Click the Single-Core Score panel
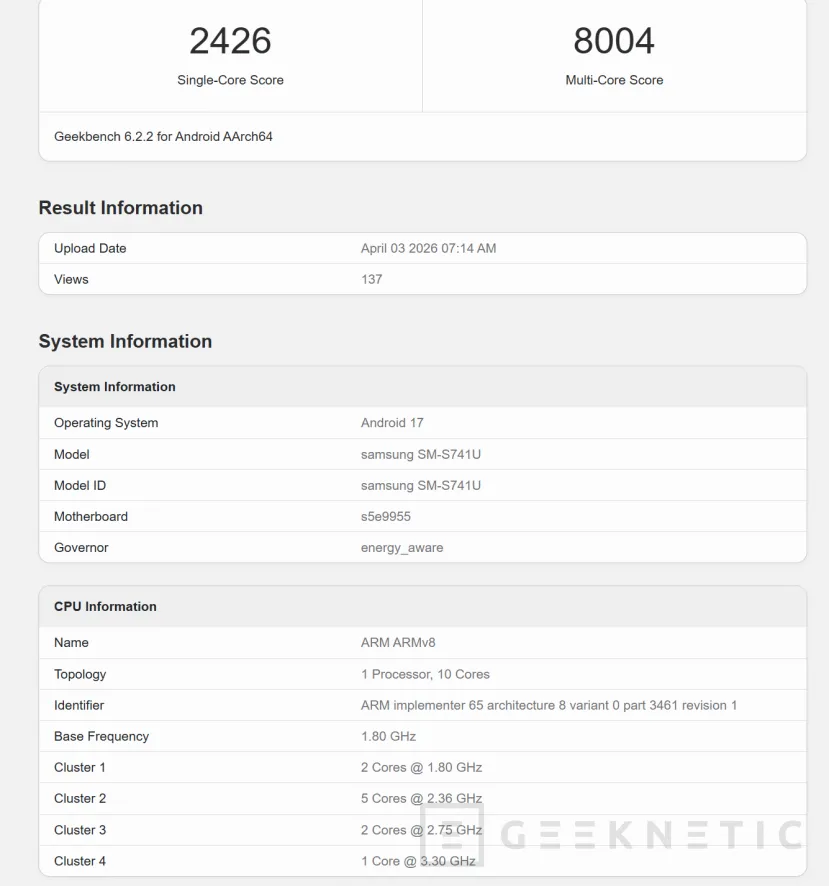The width and height of the screenshot is (829, 886). point(230,55)
